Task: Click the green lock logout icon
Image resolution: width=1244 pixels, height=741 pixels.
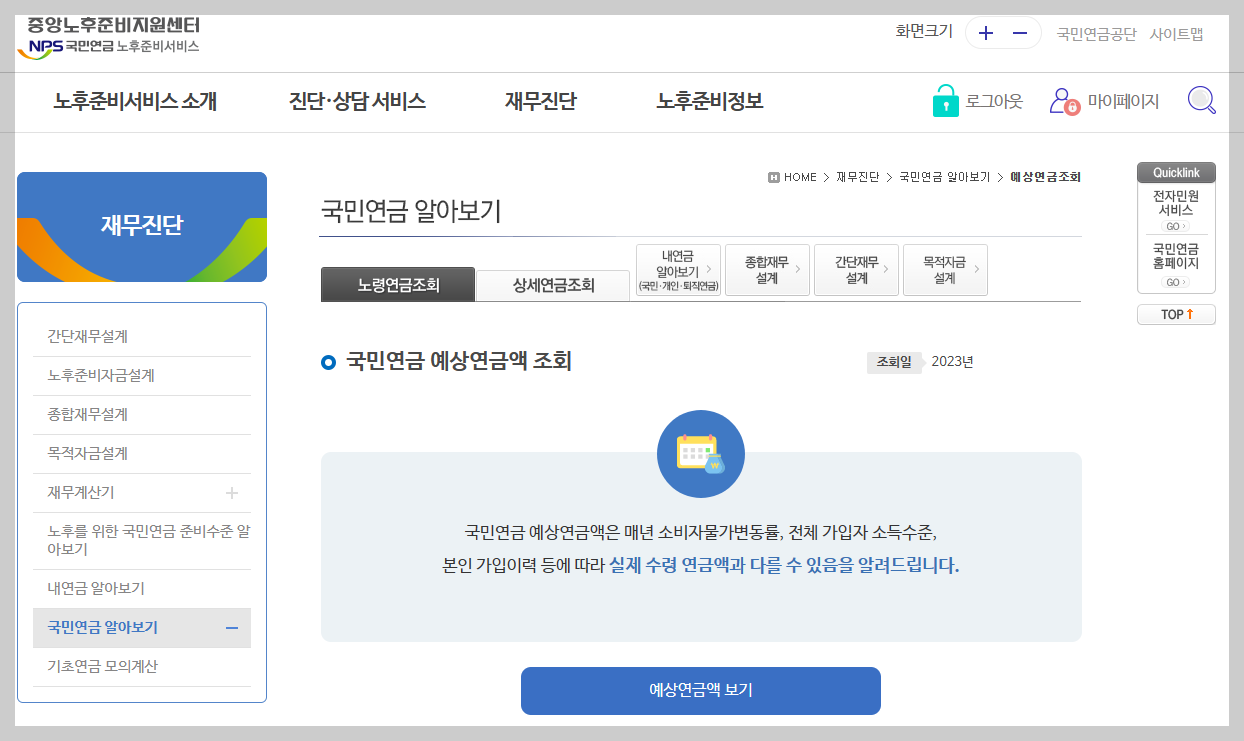Action: click(946, 100)
